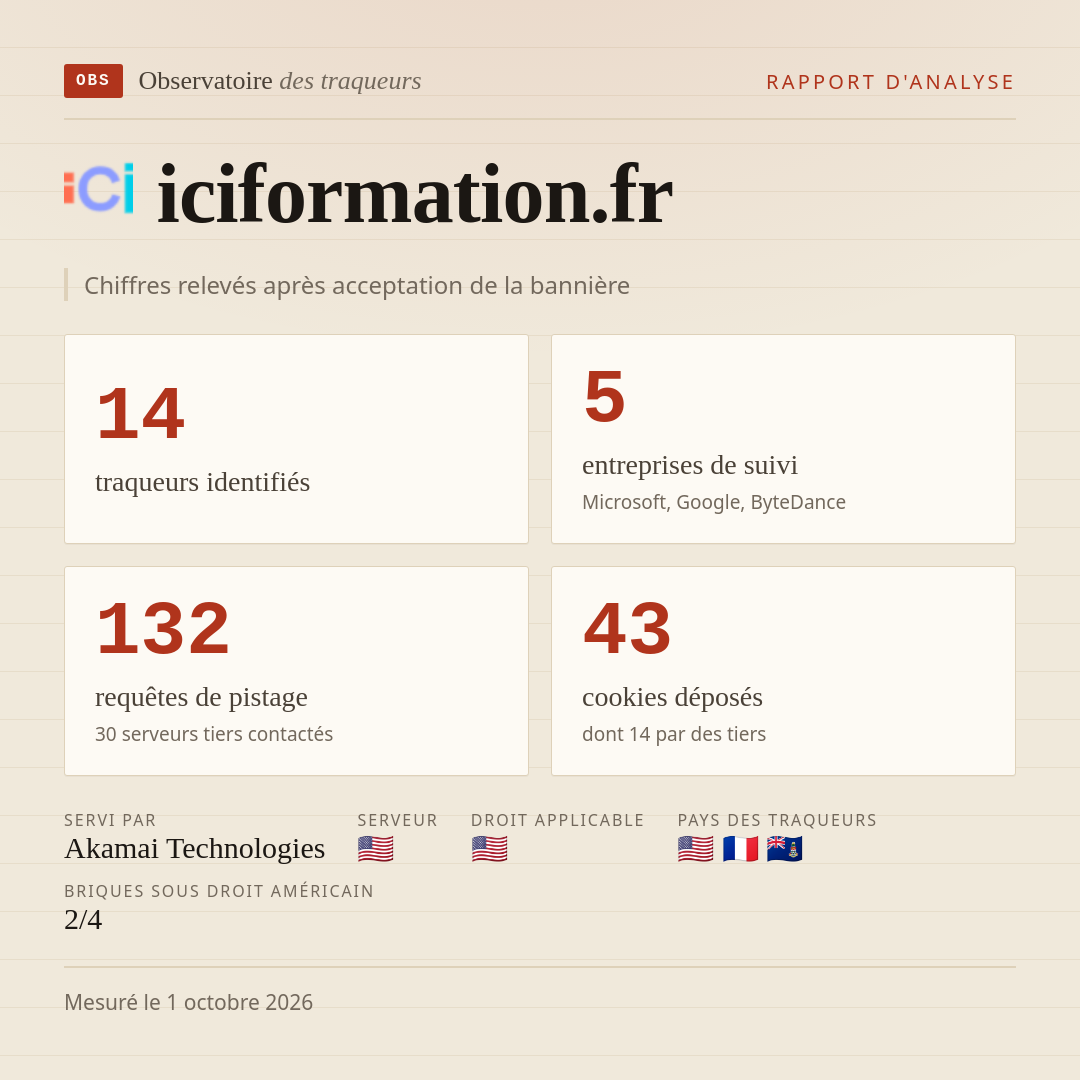Click the US flag under Serveur
The height and width of the screenshot is (1080, 1080).
375,849
